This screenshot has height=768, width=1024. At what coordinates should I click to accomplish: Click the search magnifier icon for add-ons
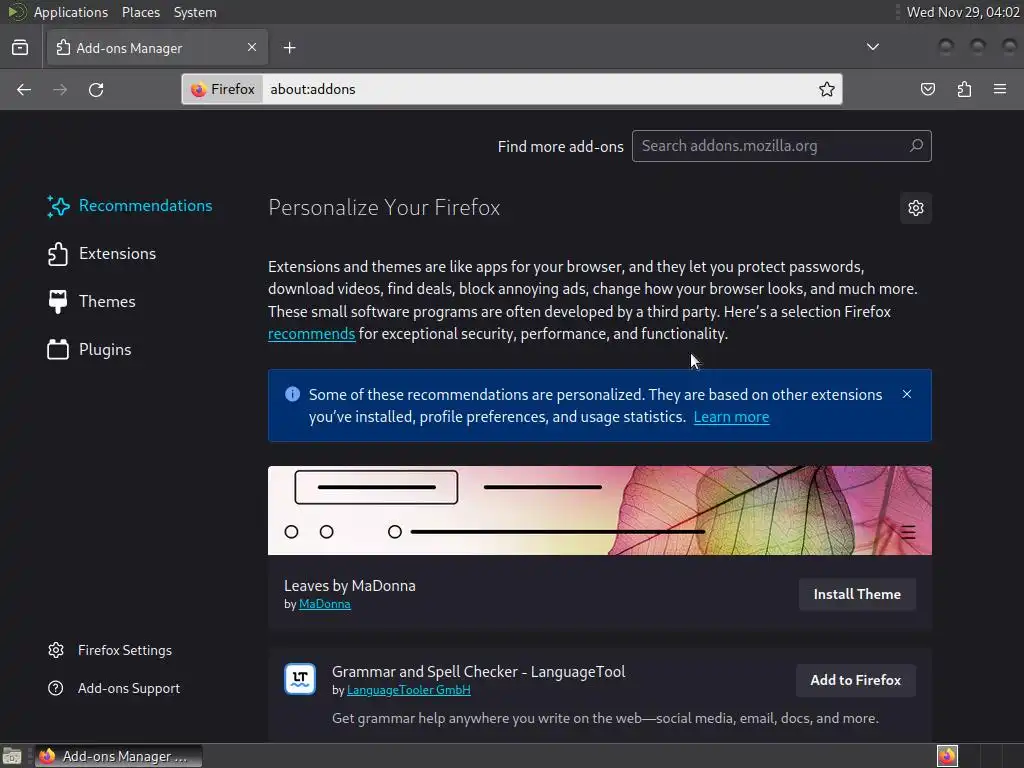pyautogui.click(x=916, y=146)
